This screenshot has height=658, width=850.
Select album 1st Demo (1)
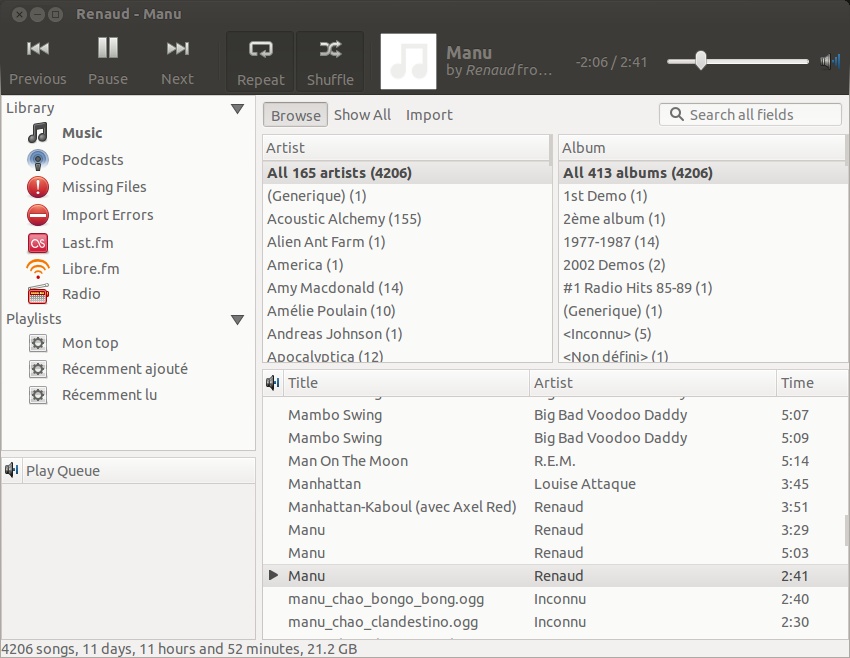click(704, 196)
